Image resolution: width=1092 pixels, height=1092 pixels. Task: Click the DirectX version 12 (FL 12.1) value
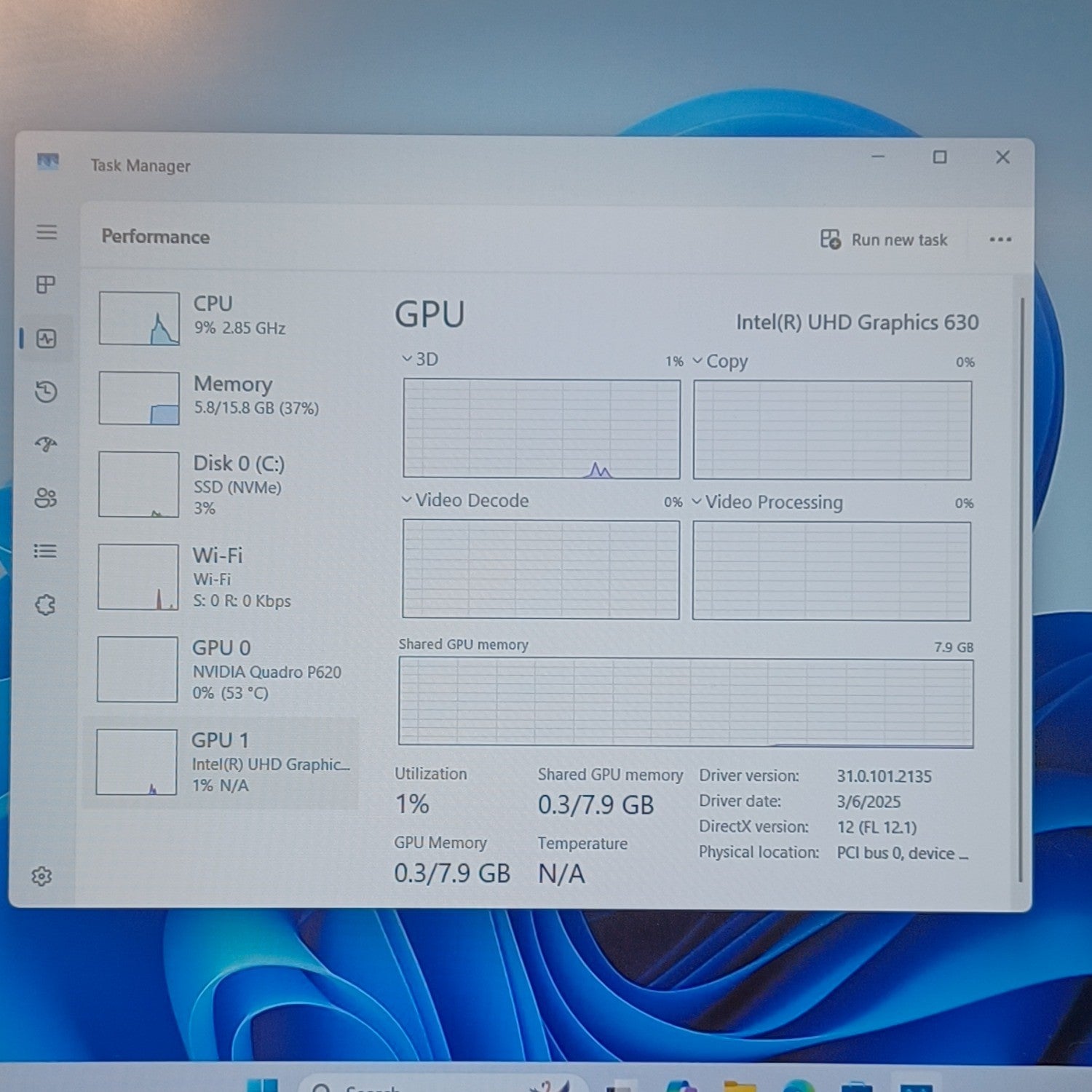point(877,827)
